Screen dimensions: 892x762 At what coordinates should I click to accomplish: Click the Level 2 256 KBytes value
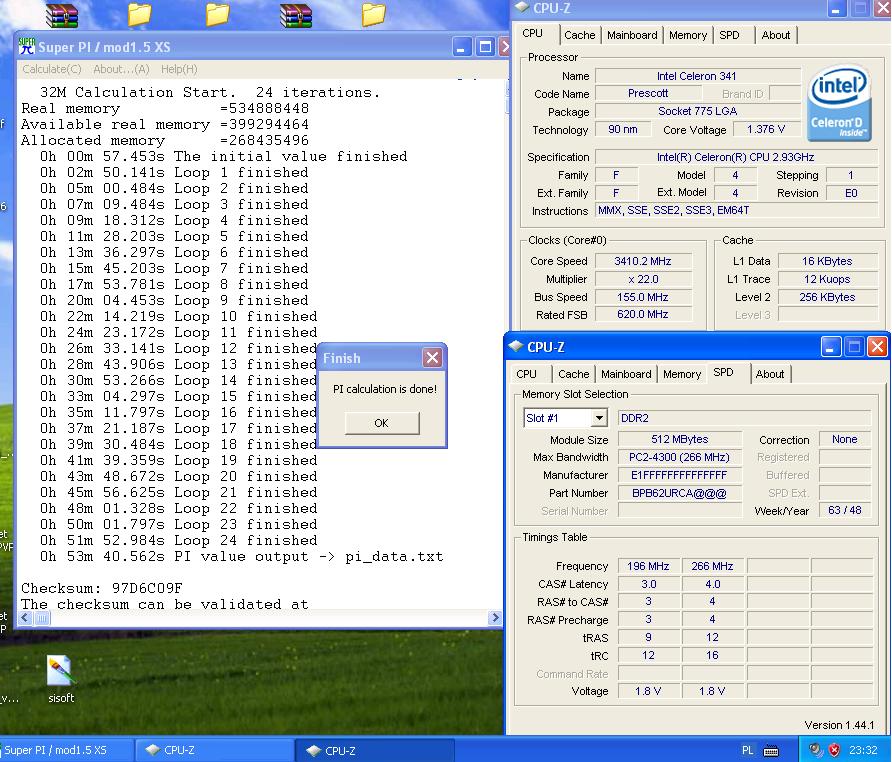click(828, 297)
